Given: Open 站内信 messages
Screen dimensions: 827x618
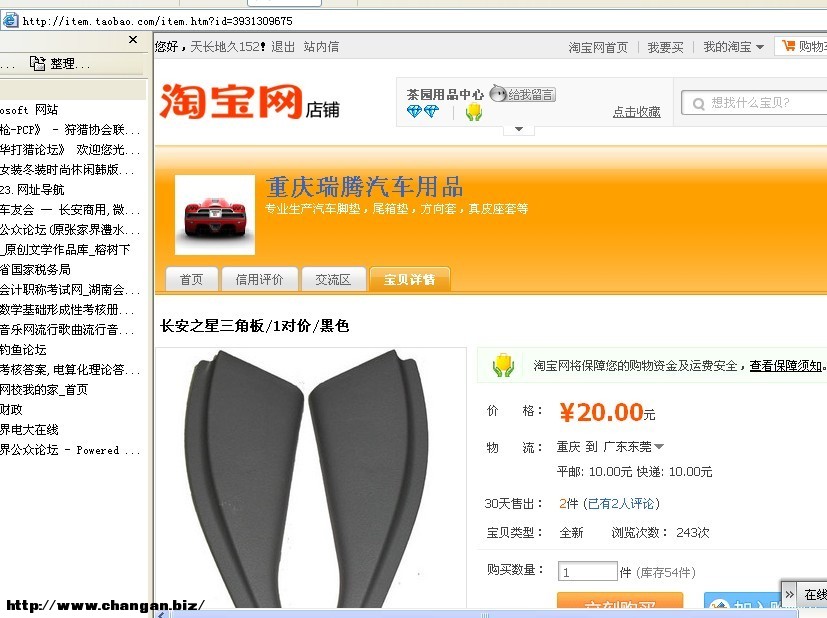Looking at the screenshot, I should pos(321,47).
